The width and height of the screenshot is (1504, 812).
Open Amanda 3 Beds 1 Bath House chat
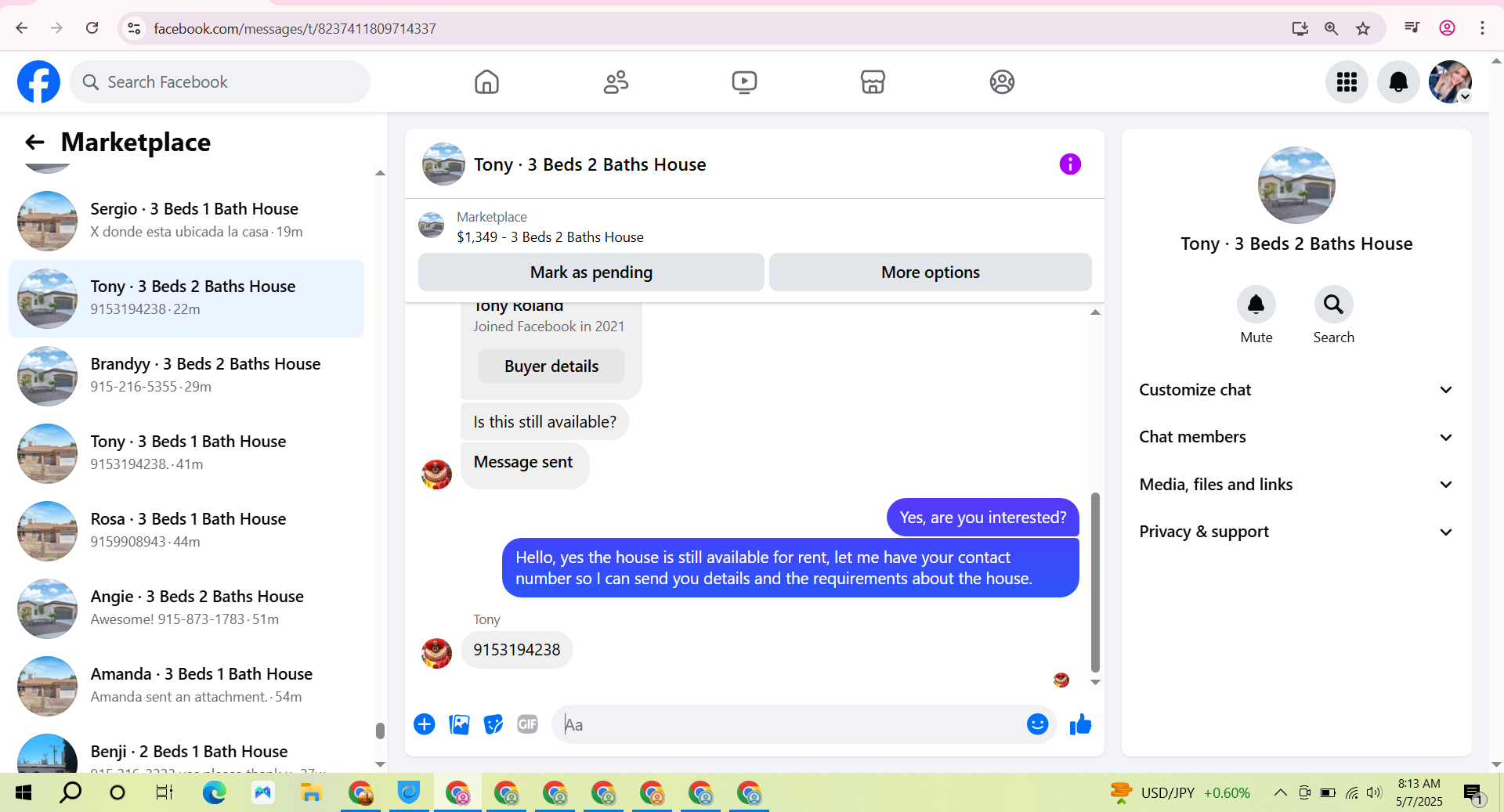(x=186, y=686)
